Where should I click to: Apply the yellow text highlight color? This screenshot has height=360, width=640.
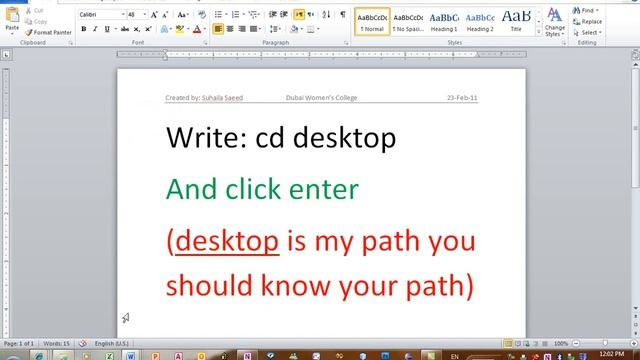click(x=180, y=29)
